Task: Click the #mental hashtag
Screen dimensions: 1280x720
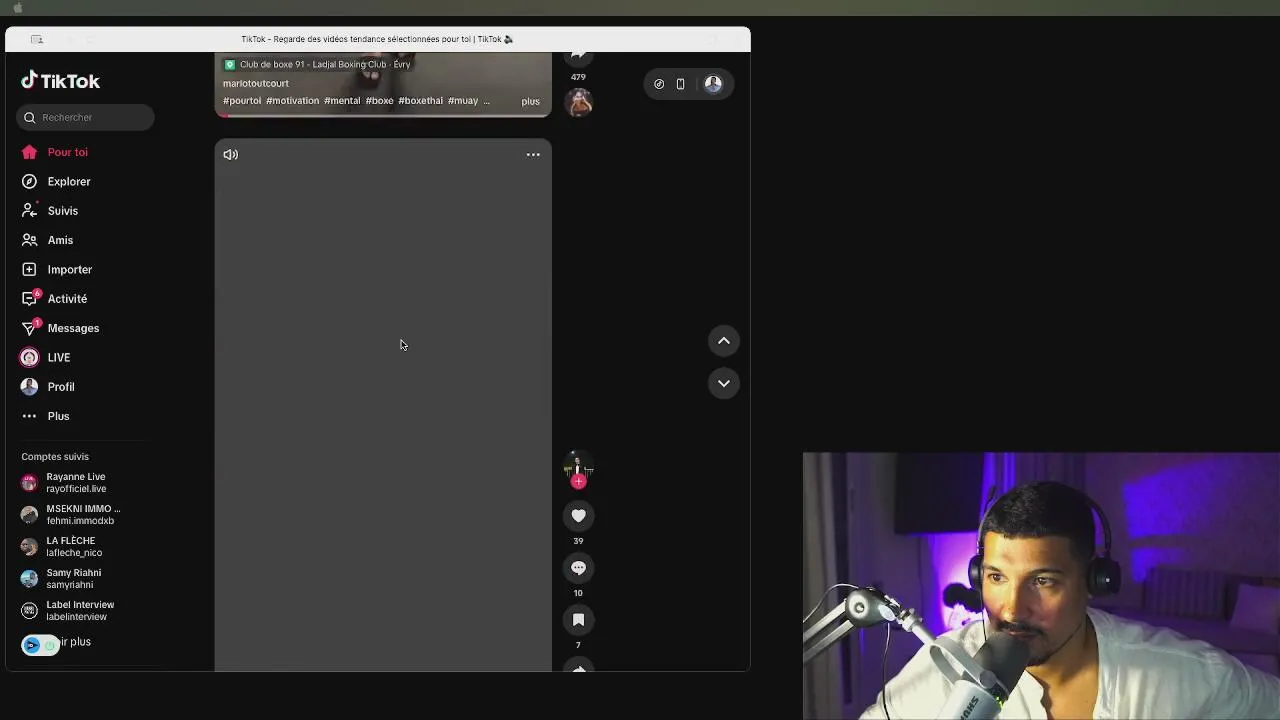Action: point(342,101)
